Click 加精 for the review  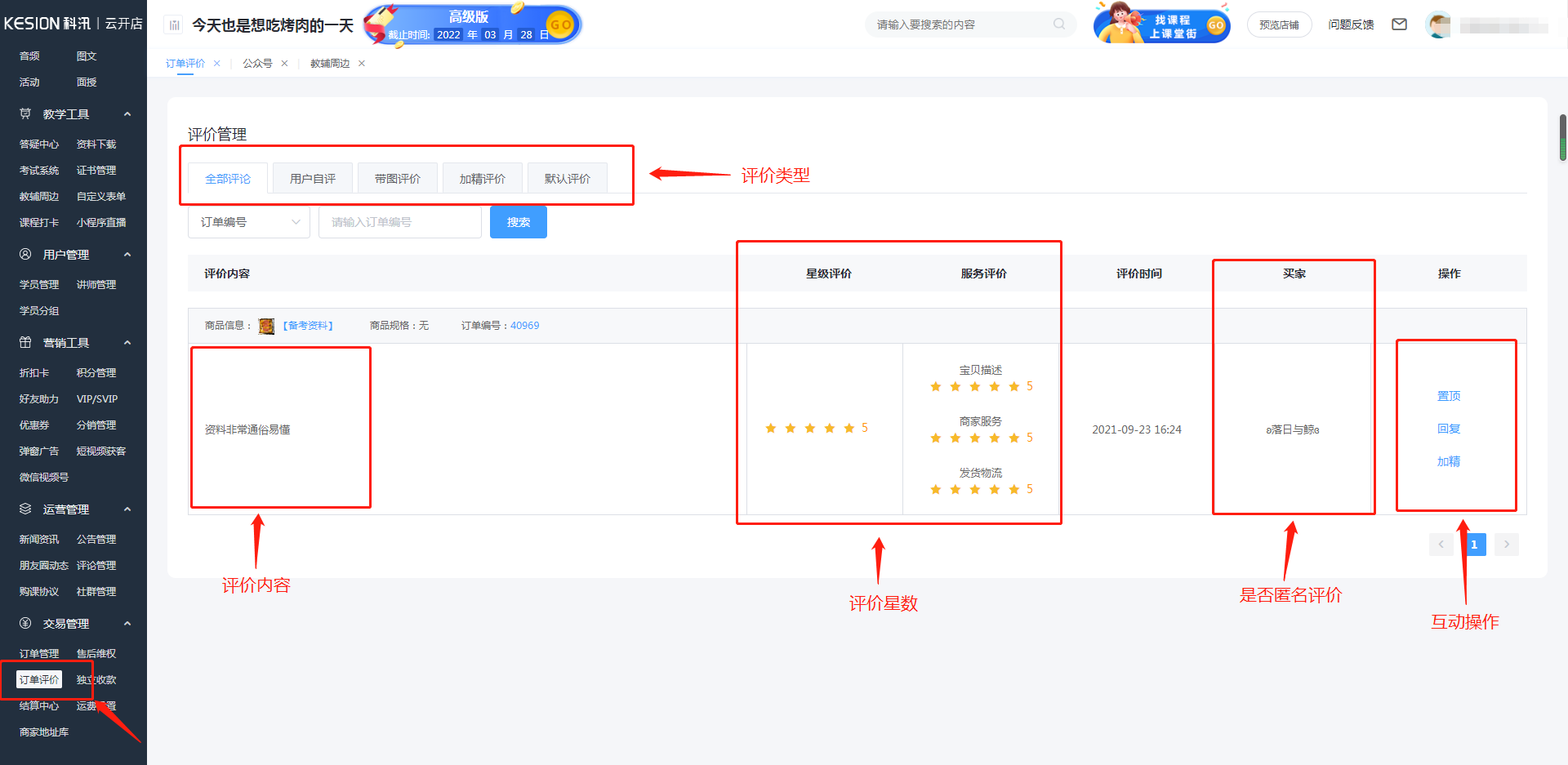pyautogui.click(x=1449, y=461)
